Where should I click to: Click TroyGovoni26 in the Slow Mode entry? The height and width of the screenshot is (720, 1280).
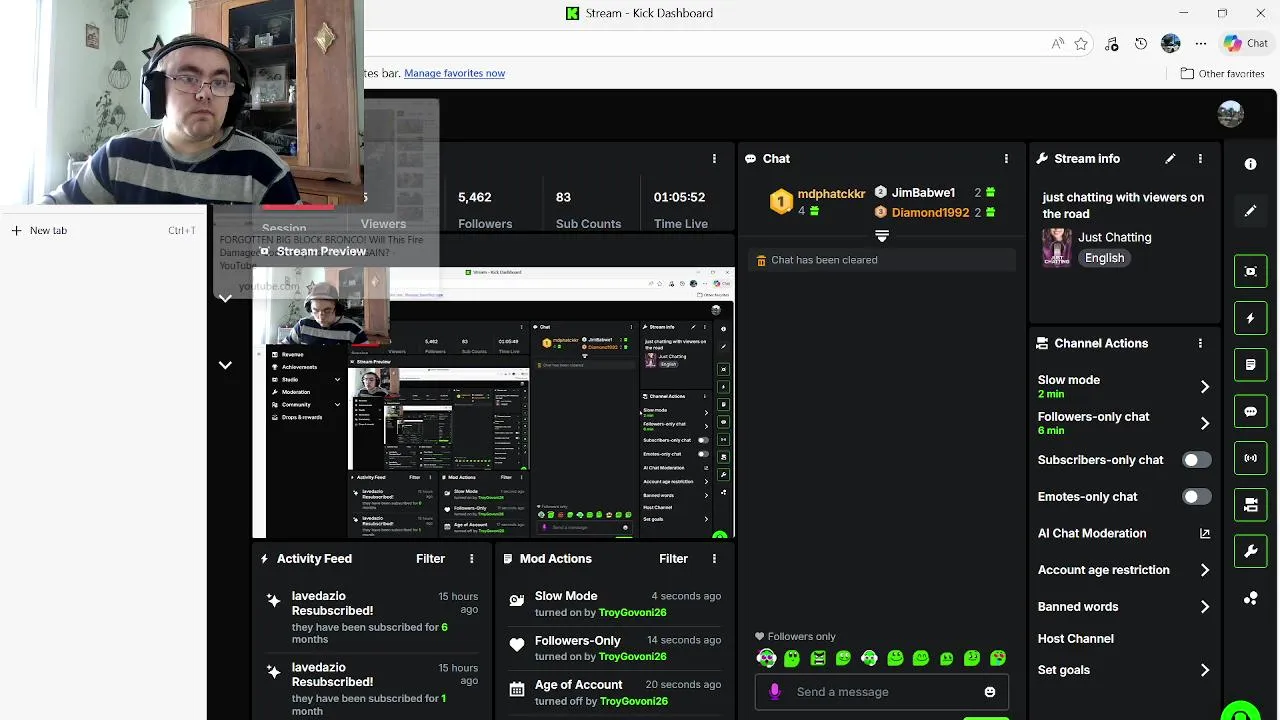[x=632, y=612]
